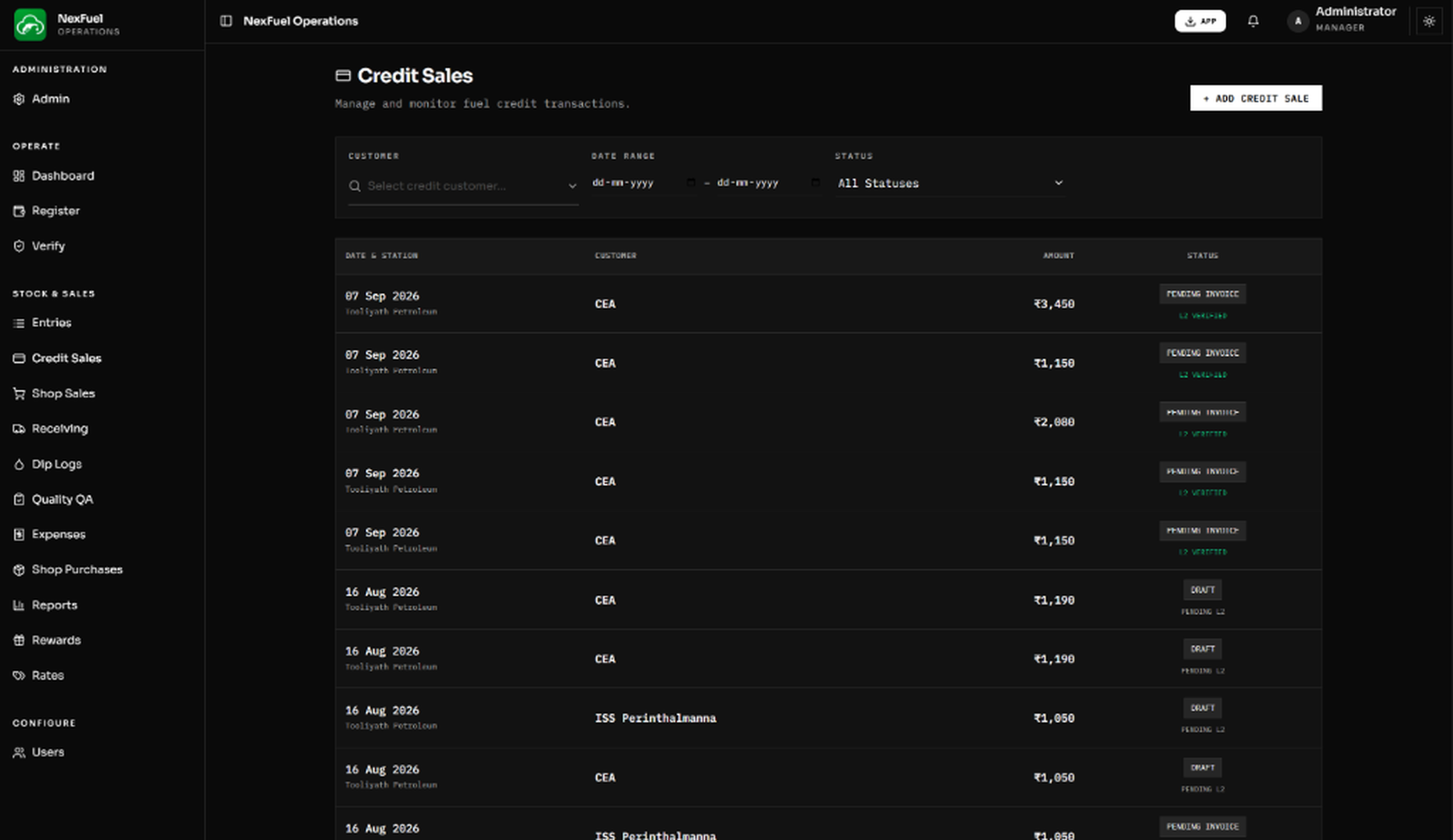1453x840 pixels.
Task: Select the ₹3,450 CEA sale row
Action: pyautogui.click(x=828, y=304)
